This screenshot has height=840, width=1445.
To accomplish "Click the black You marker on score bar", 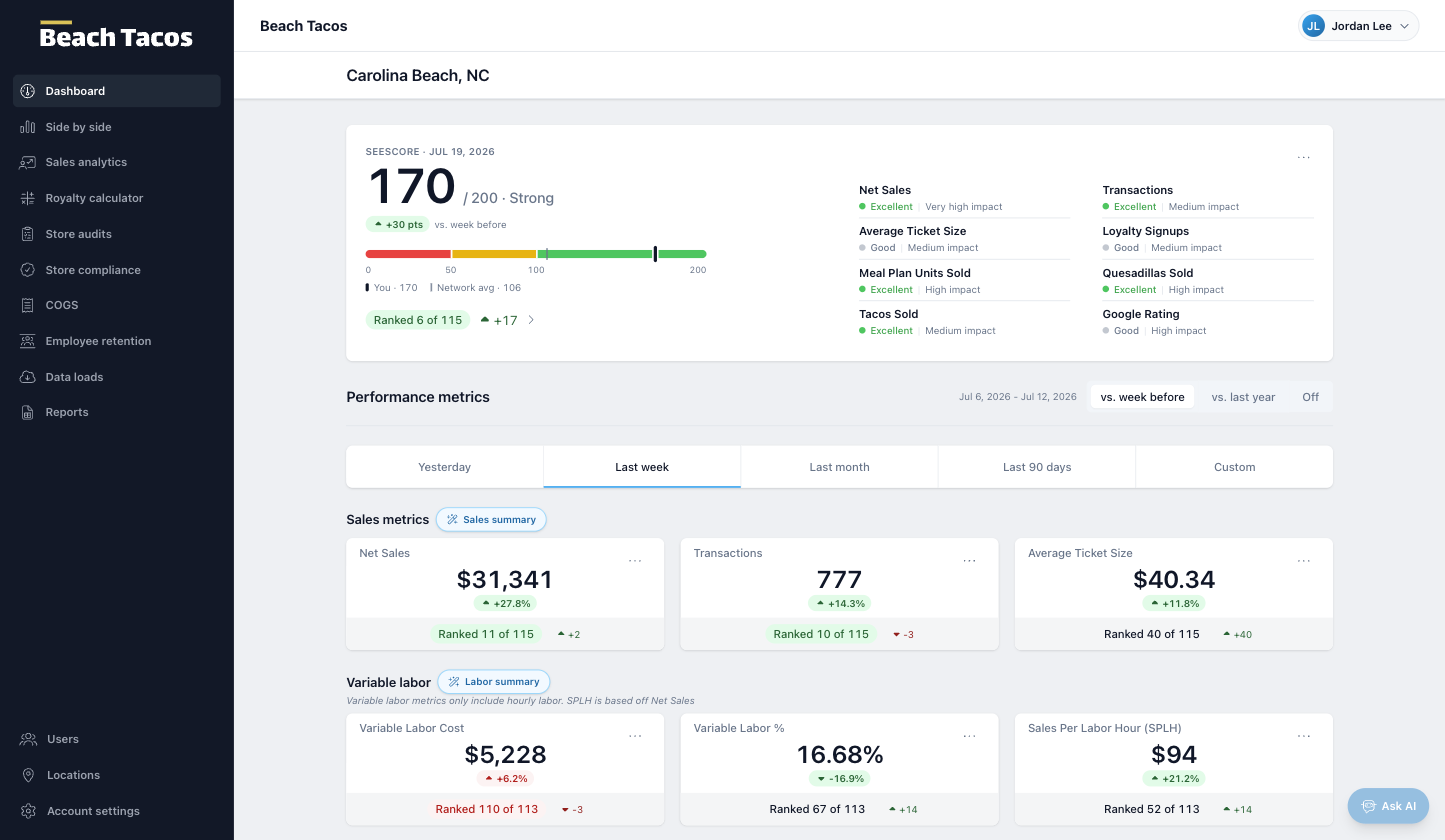I will pos(655,254).
